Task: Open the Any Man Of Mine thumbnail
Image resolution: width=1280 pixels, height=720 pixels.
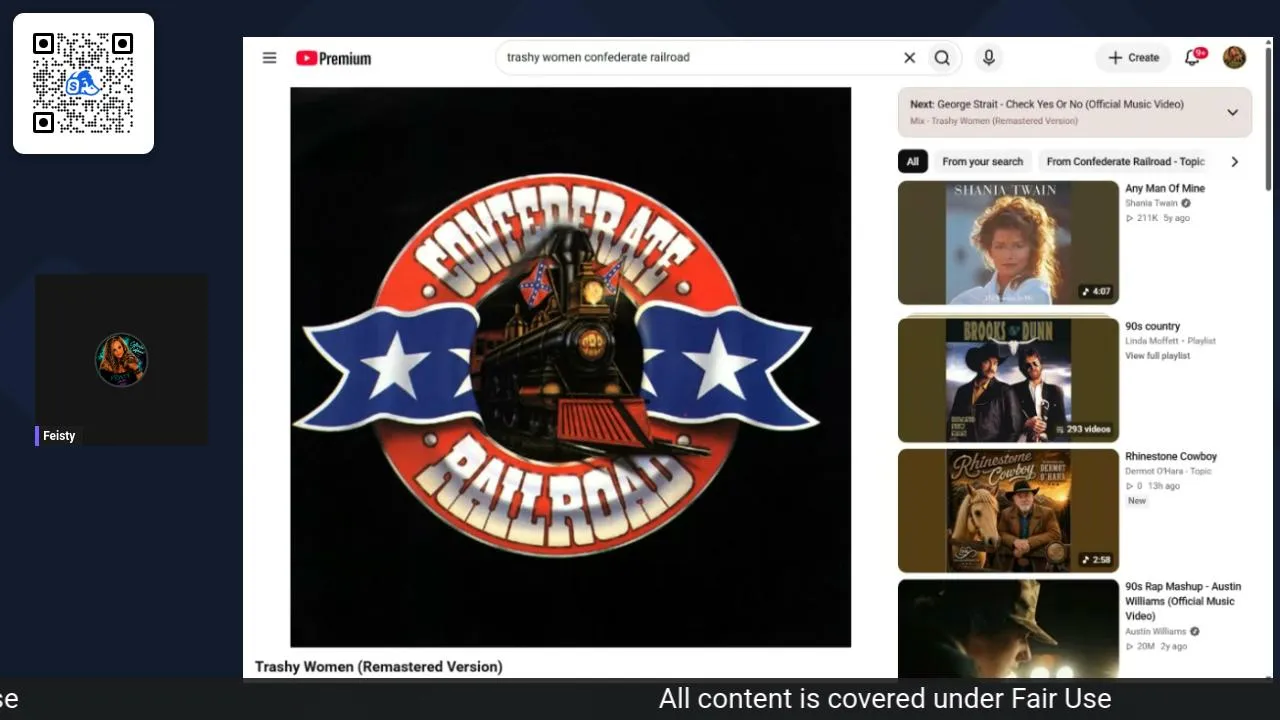Action: point(1008,242)
